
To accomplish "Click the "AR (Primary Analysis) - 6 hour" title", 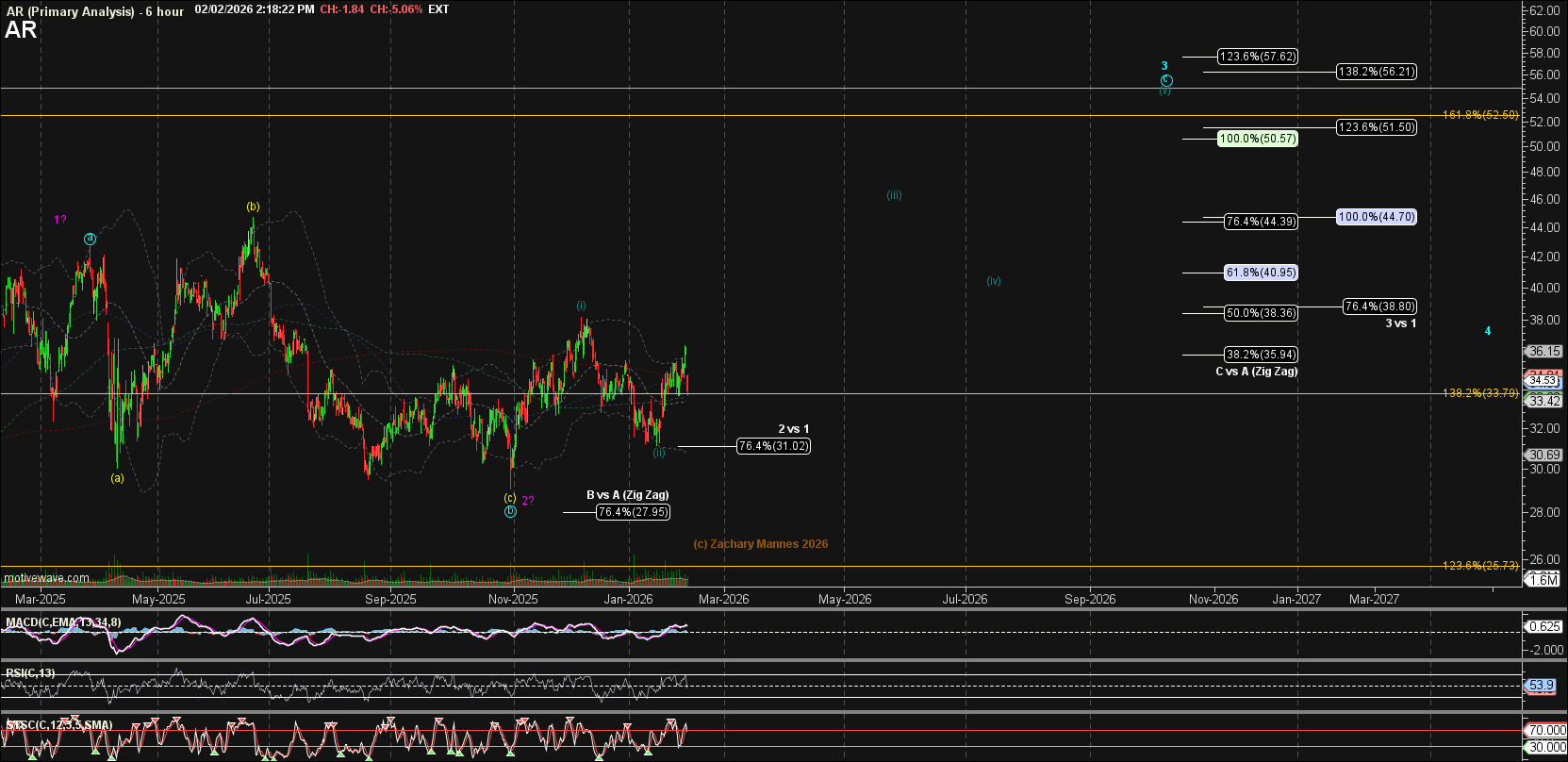I will pyautogui.click(x=94, y=11).
